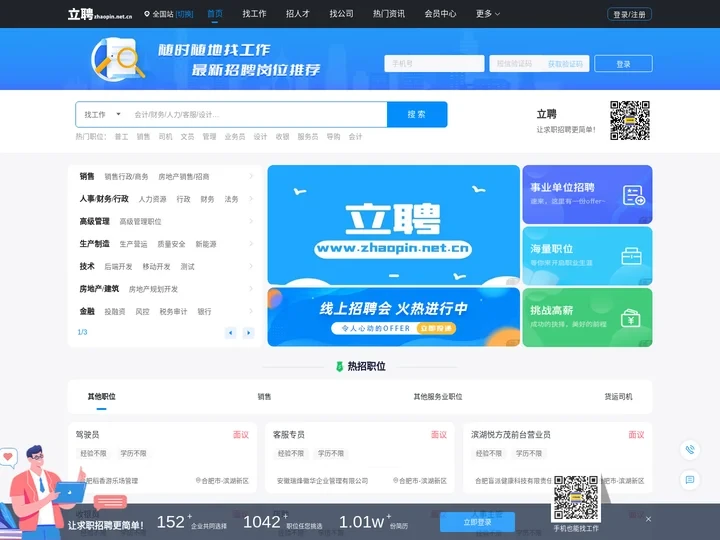The height and width of the screenshot is (540, 720).
Task: Open the 客服专员 job card title
Action: click(x=288, y=434)
